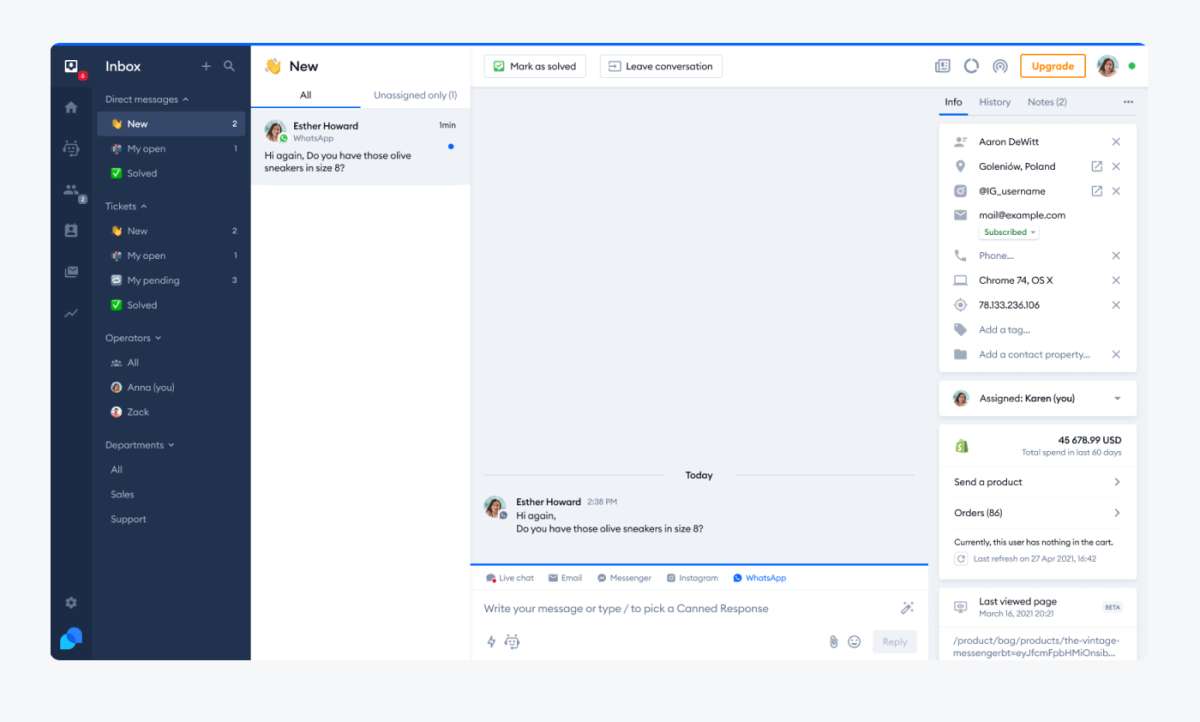Image resolution: width=1200 pixels, height=722 pixels.
Task: Switch view to Unassigned only (1)
Action: click(x=415, y=95)
